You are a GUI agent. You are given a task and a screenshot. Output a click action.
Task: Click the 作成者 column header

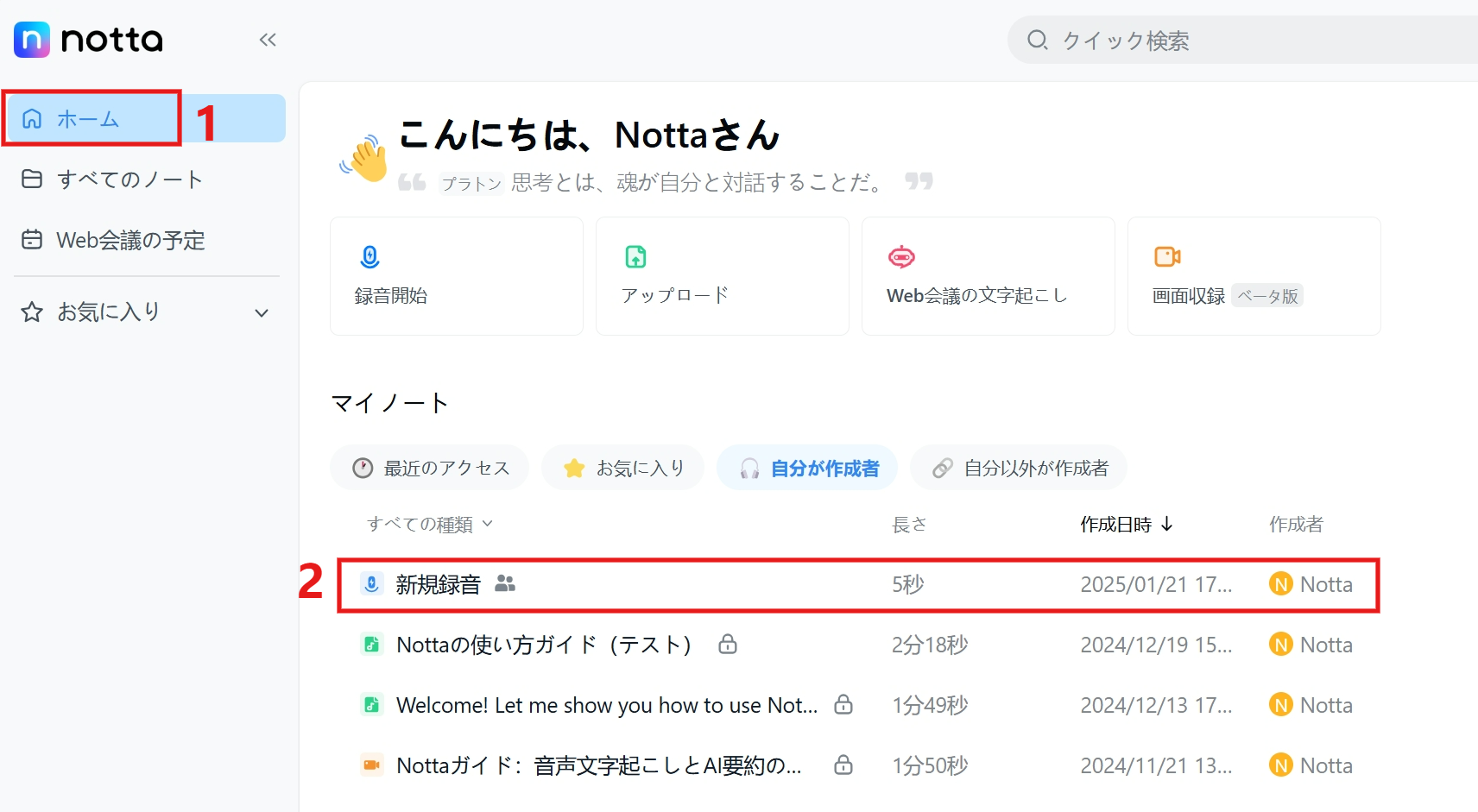coord(1296,524)
